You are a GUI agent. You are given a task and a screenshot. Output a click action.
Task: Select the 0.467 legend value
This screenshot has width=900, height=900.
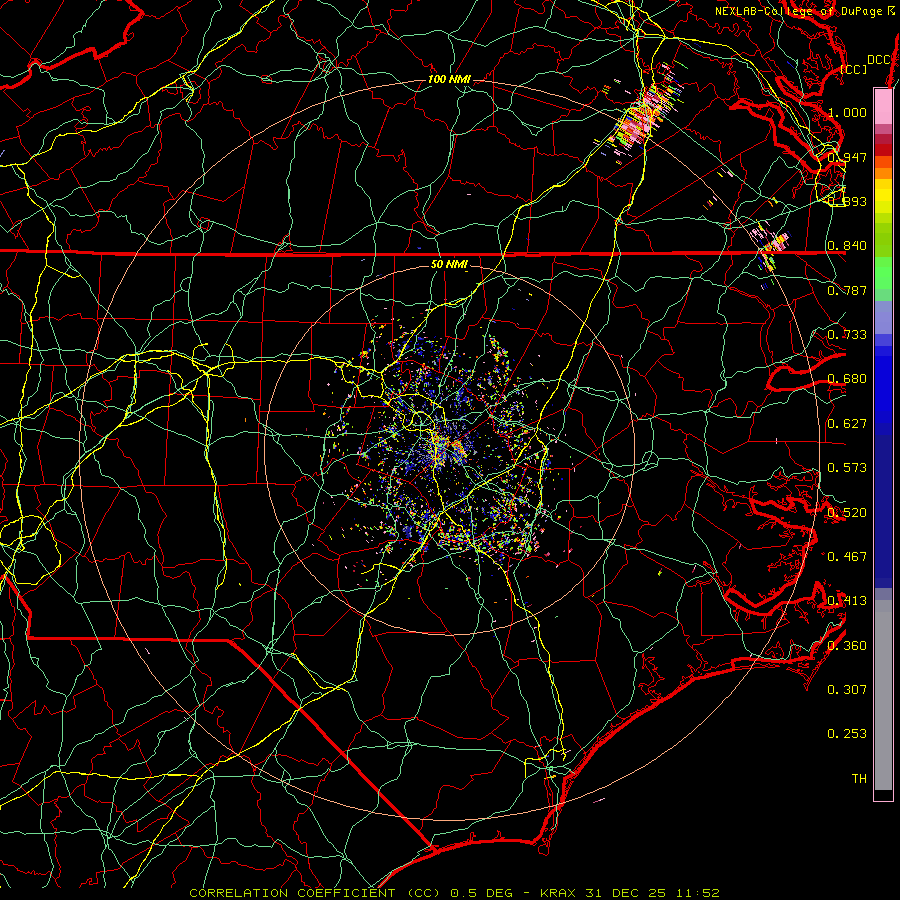tap(847, 556)
